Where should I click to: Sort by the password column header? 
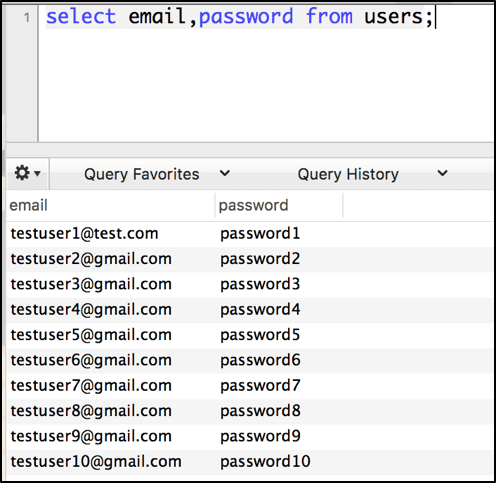[x=279, y=205]
